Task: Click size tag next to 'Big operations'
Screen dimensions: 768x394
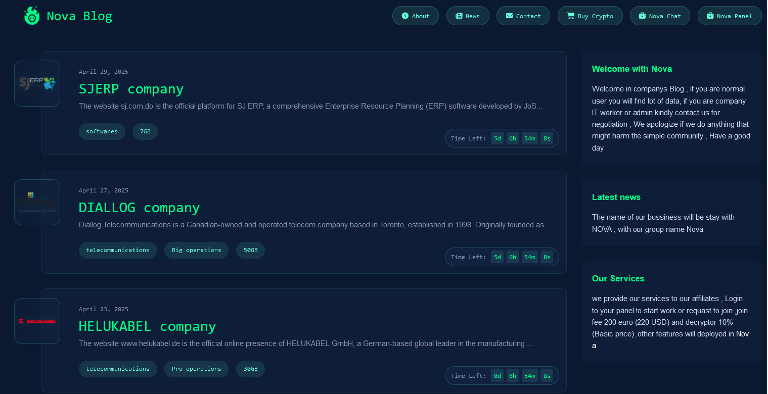Action: [x=250, y=250]
